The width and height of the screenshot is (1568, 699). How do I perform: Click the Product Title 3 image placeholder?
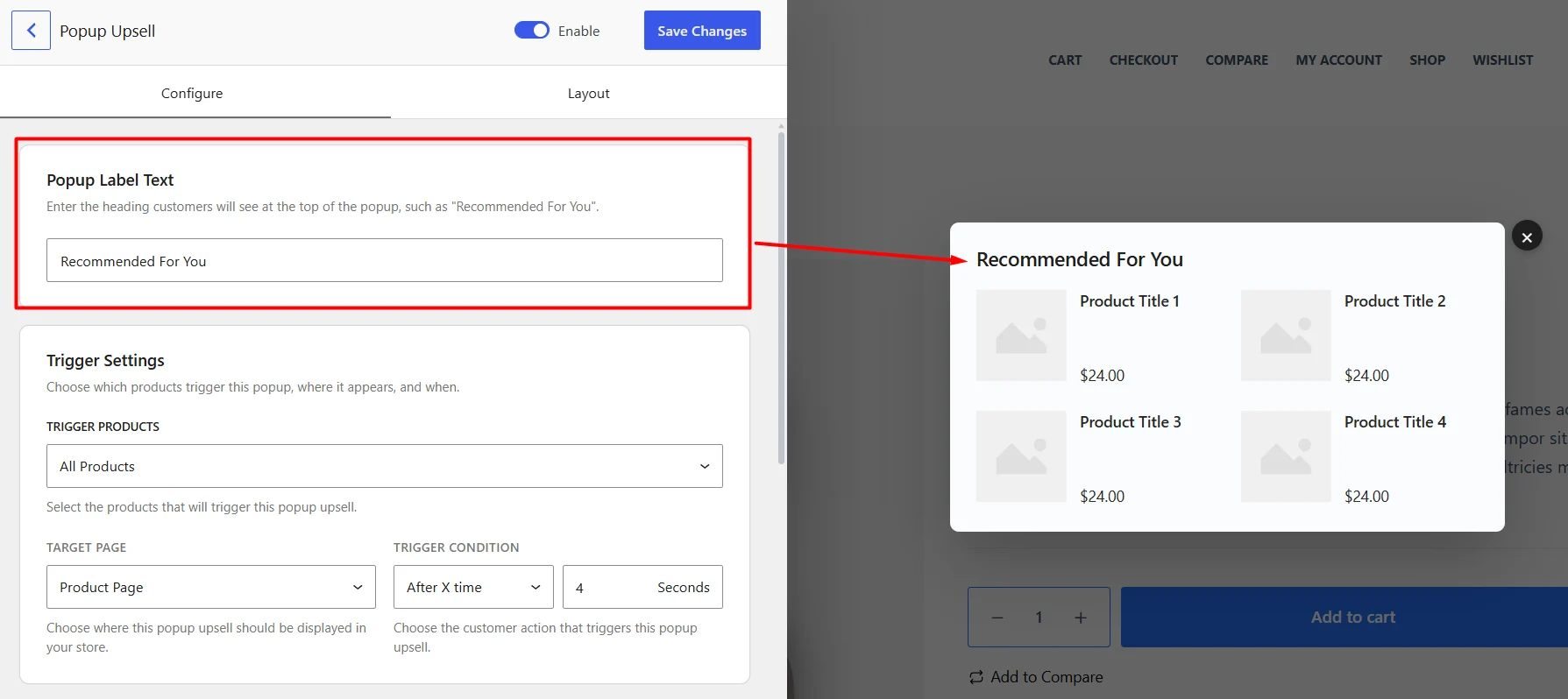(1021, 456)
